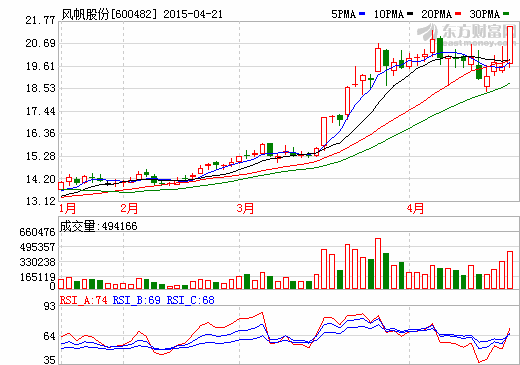The image size is (520, 365).
Task: Click RSI axis label 93
Action: click(50, 306)
